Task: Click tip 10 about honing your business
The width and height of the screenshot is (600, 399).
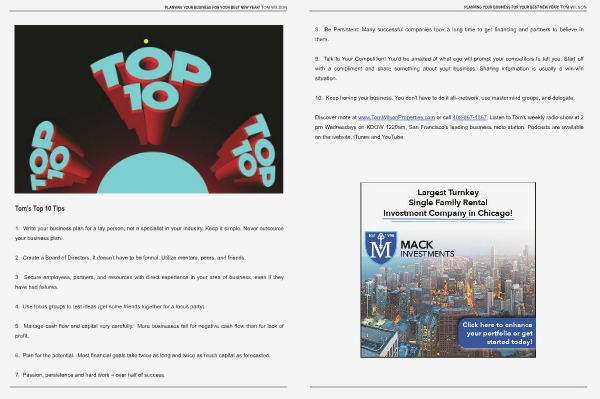Action: click(445, 98)
